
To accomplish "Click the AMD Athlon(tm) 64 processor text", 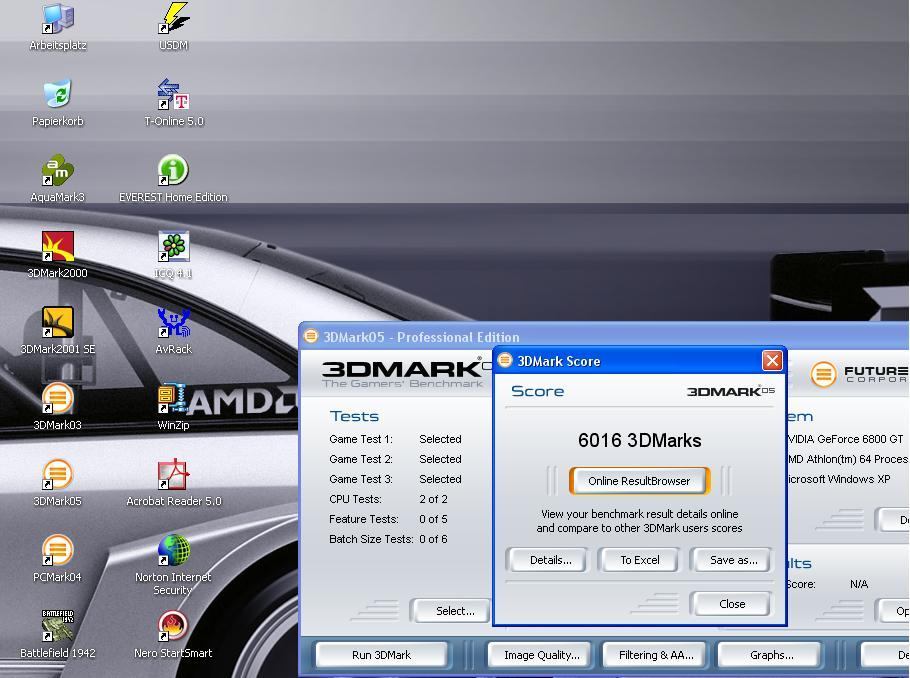I will (x=848, y=459).
